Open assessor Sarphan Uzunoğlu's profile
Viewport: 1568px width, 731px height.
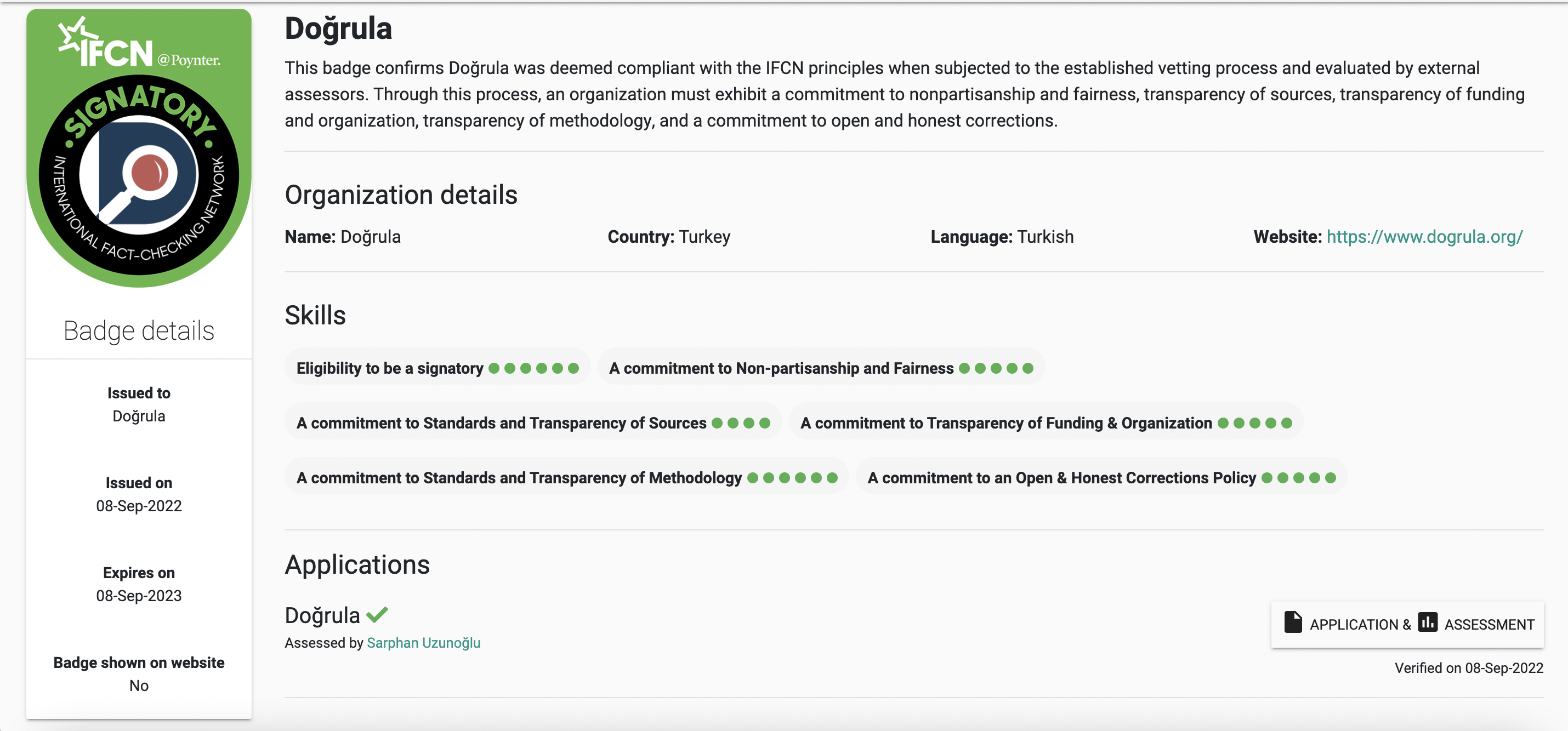click(423, 643)
